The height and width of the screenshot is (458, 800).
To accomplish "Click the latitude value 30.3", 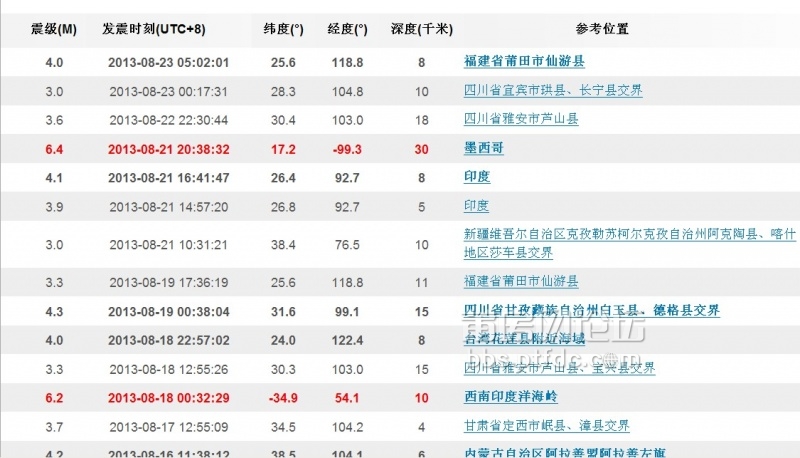I will pos(283,369).
